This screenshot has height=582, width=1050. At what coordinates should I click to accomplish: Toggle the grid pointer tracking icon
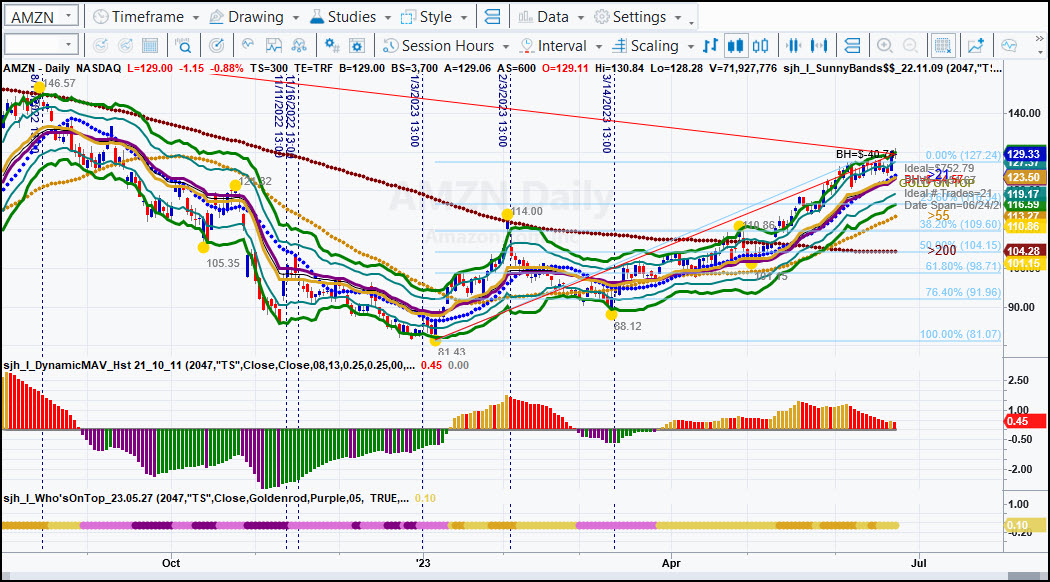coord(943,46)
